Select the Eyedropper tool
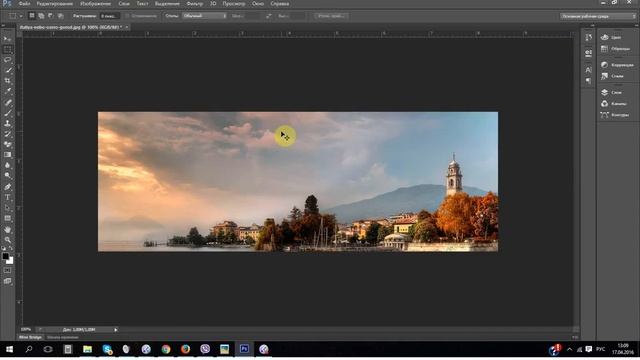This screenshot has height=360, width=640. click(x=7, y=92)
